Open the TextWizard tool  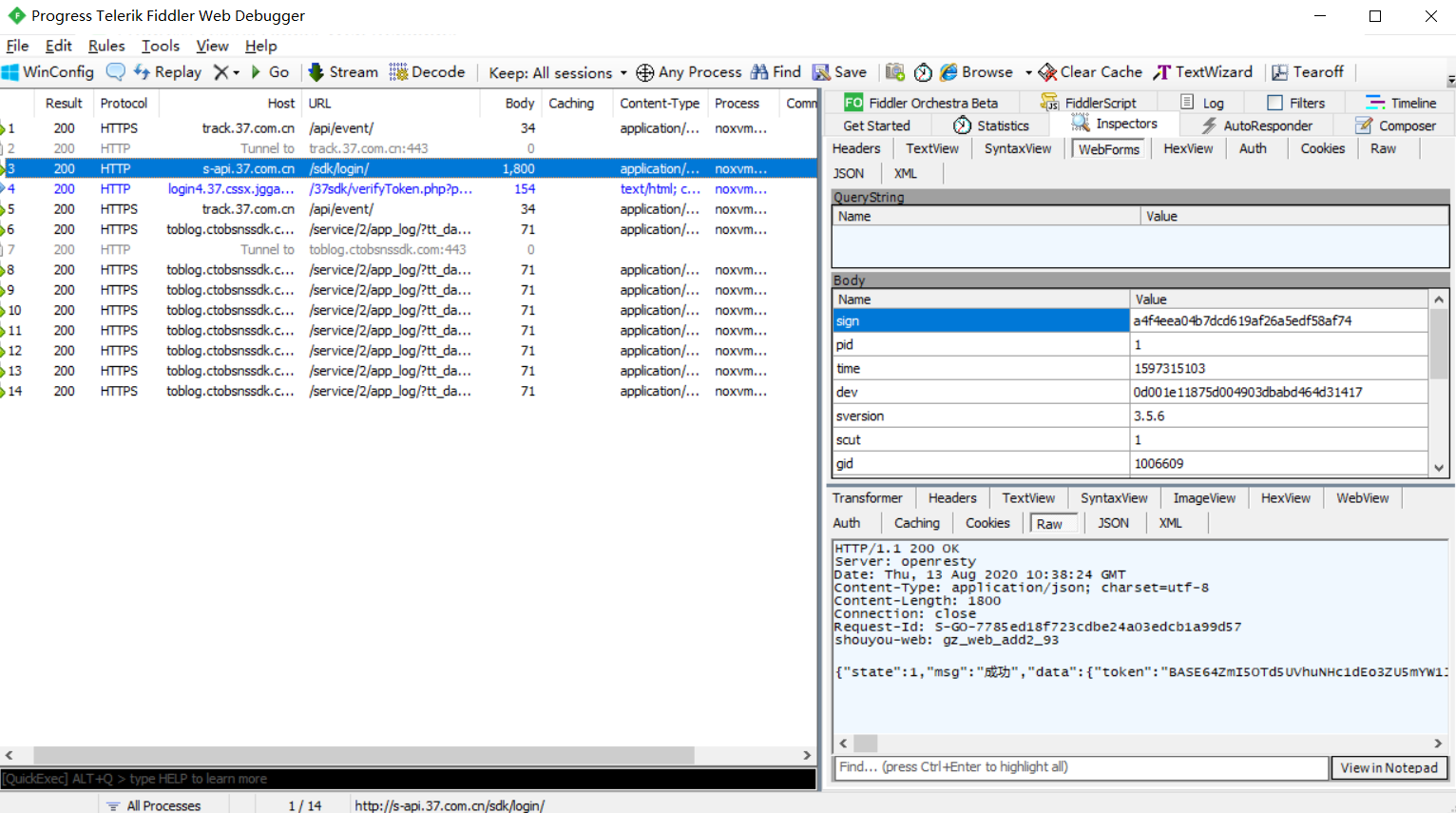1203,72
